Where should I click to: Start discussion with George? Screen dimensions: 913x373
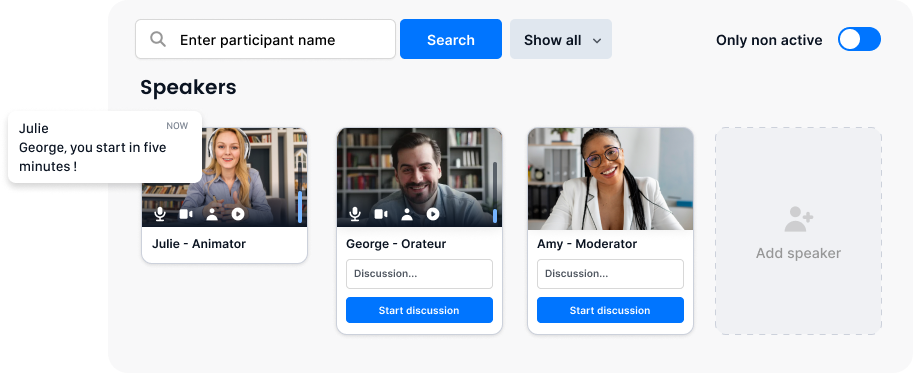tap(419, 310)
